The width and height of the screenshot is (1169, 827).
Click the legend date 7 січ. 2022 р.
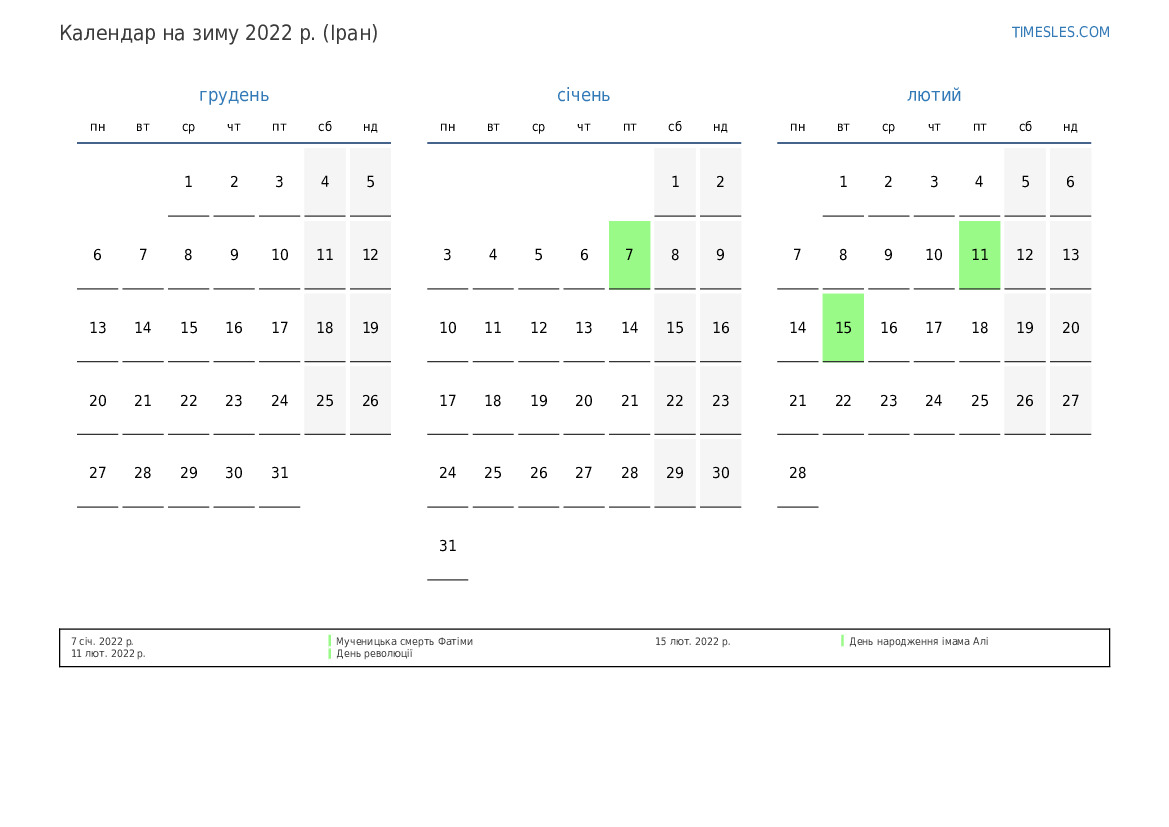point(102,641)
